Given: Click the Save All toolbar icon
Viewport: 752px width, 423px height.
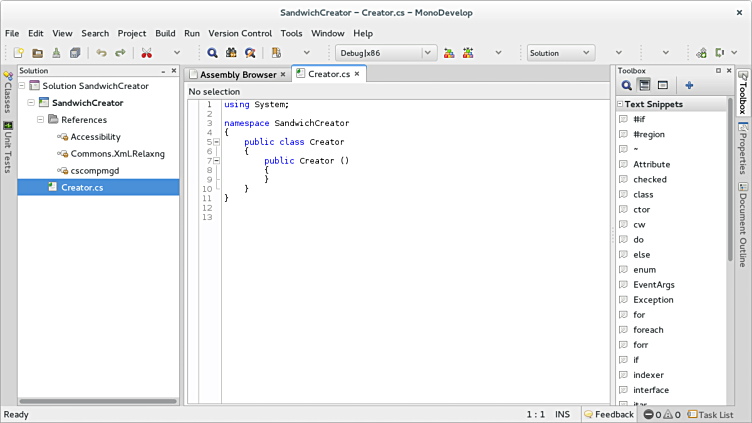Looking at the screenshot, I should point(75,53).
